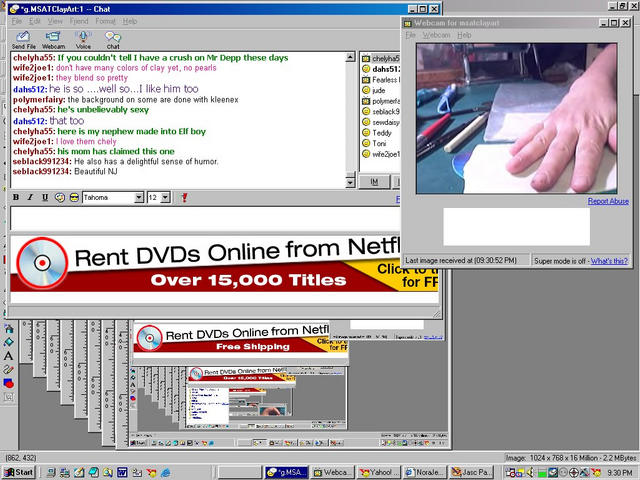The width and height of the screenshot is (640, 480).
Task: Open the Help menu in Webcam window
Action: (464, 35)
